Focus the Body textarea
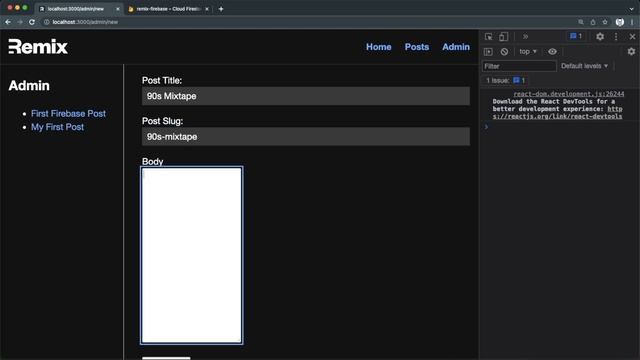 click(191, 256)
